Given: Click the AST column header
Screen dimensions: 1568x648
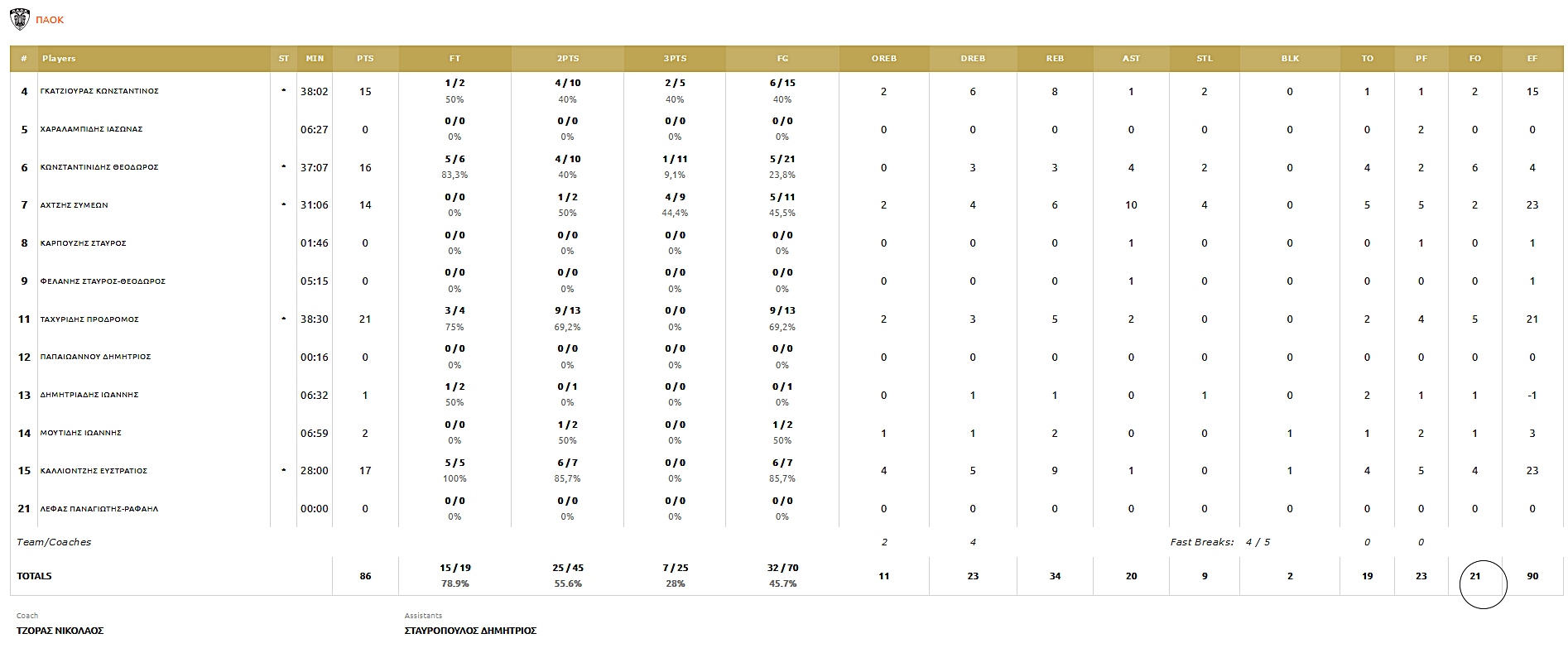Looking at the screenshot, I should [x=1131, y=59].
